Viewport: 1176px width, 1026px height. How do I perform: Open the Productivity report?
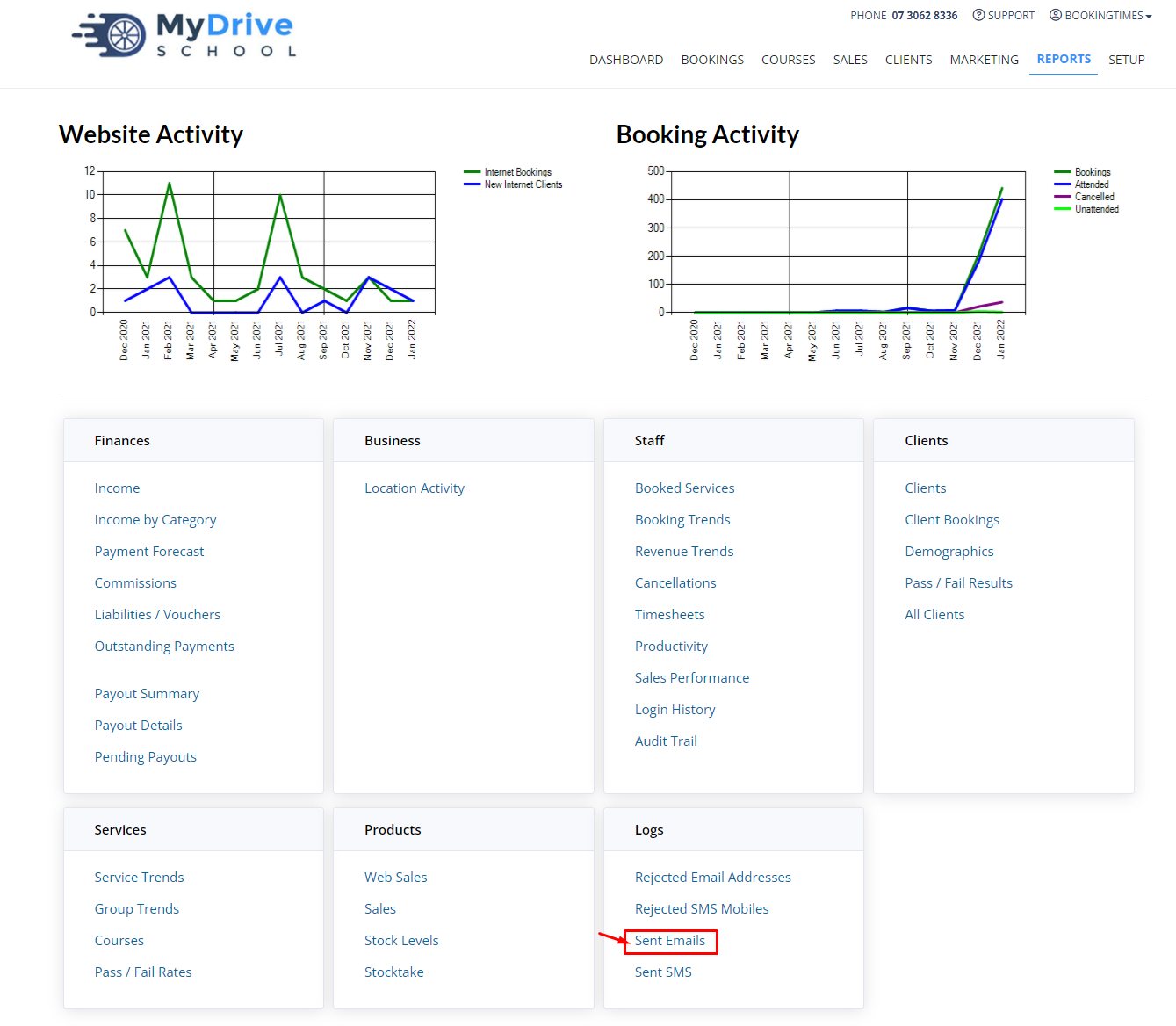click(671, 646)
